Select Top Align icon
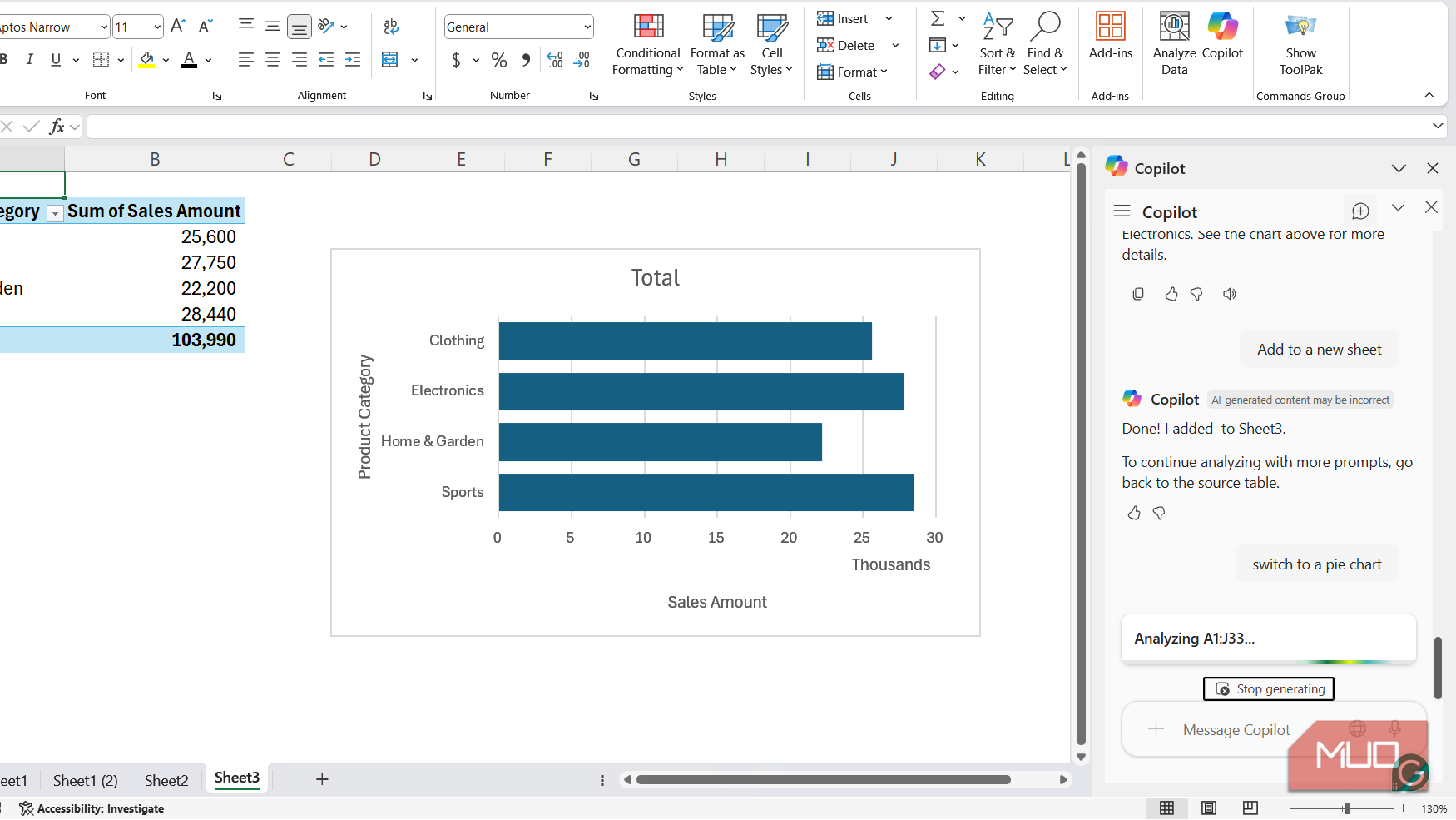 (x=246, y=27)
